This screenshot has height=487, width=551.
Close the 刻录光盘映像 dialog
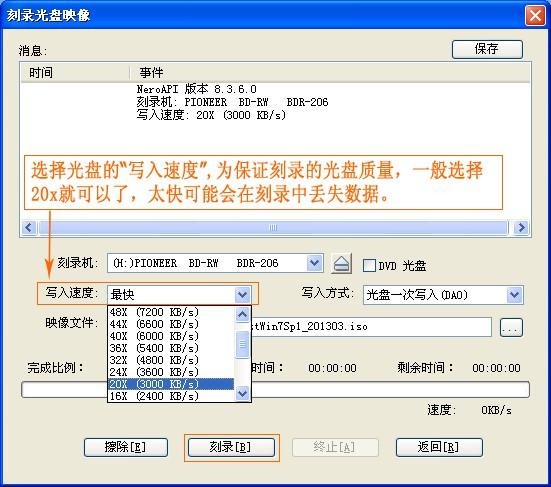(535, 15)
